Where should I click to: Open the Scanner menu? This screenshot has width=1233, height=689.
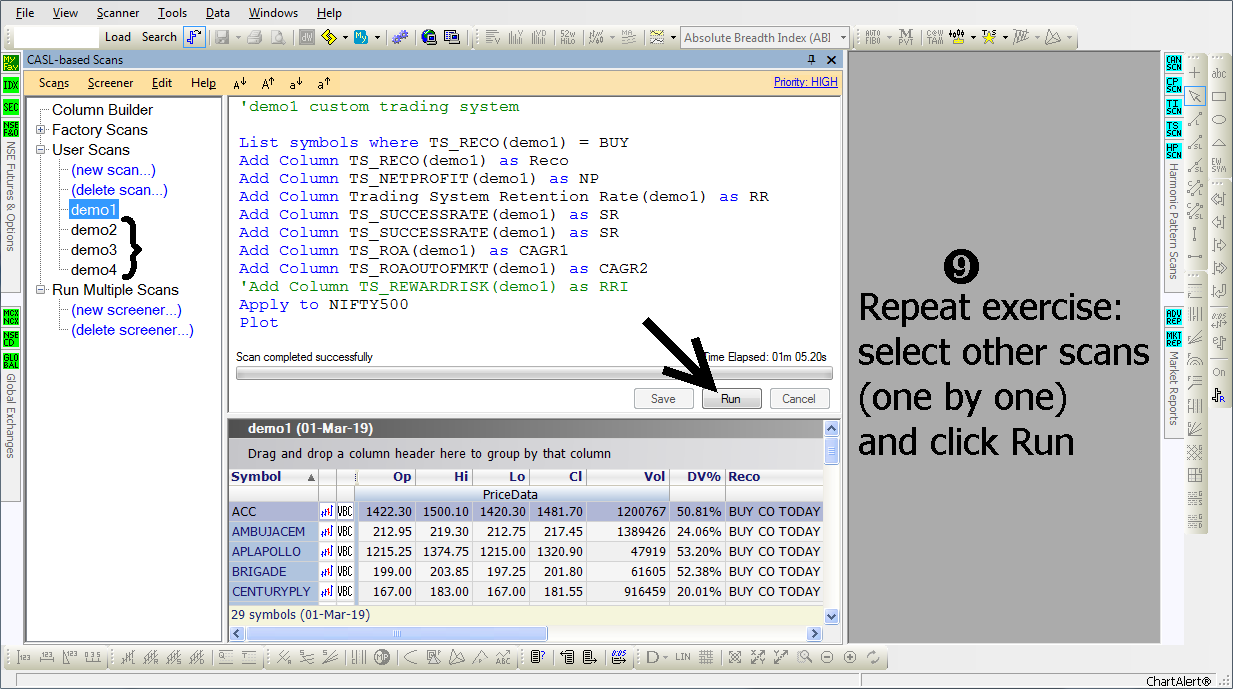pyautogui.click(x=118, y=13)
